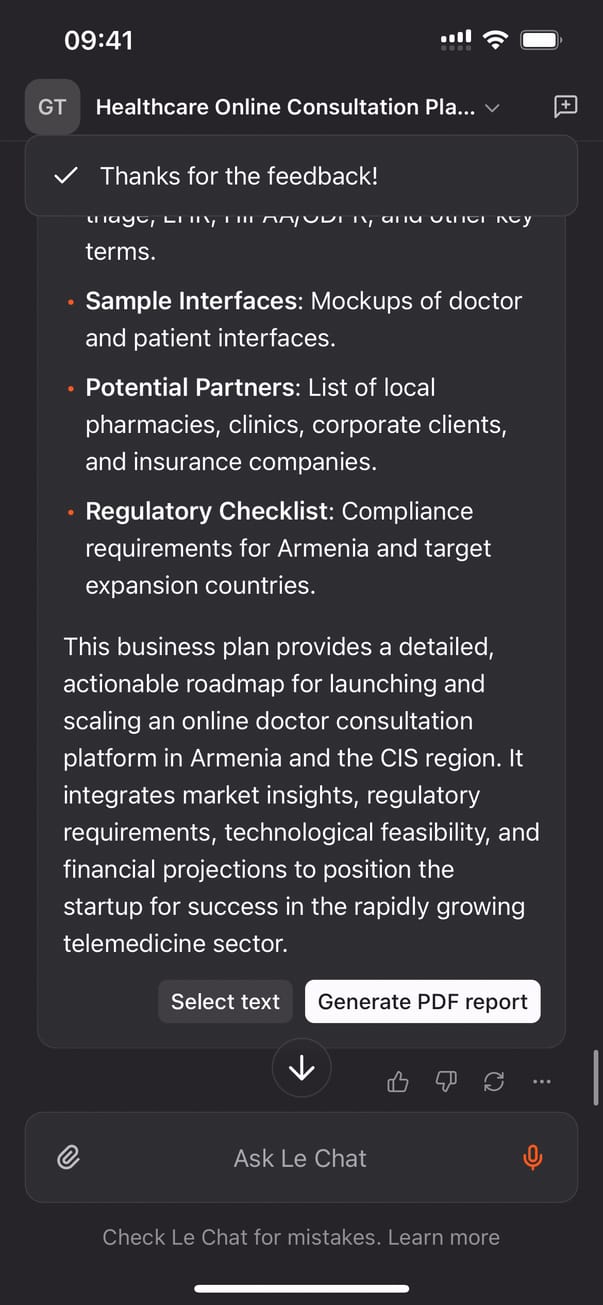Tap the paperclip attachment icon
The width and height of the screenshot is (603, 1305).
[x=68, y=1158]
